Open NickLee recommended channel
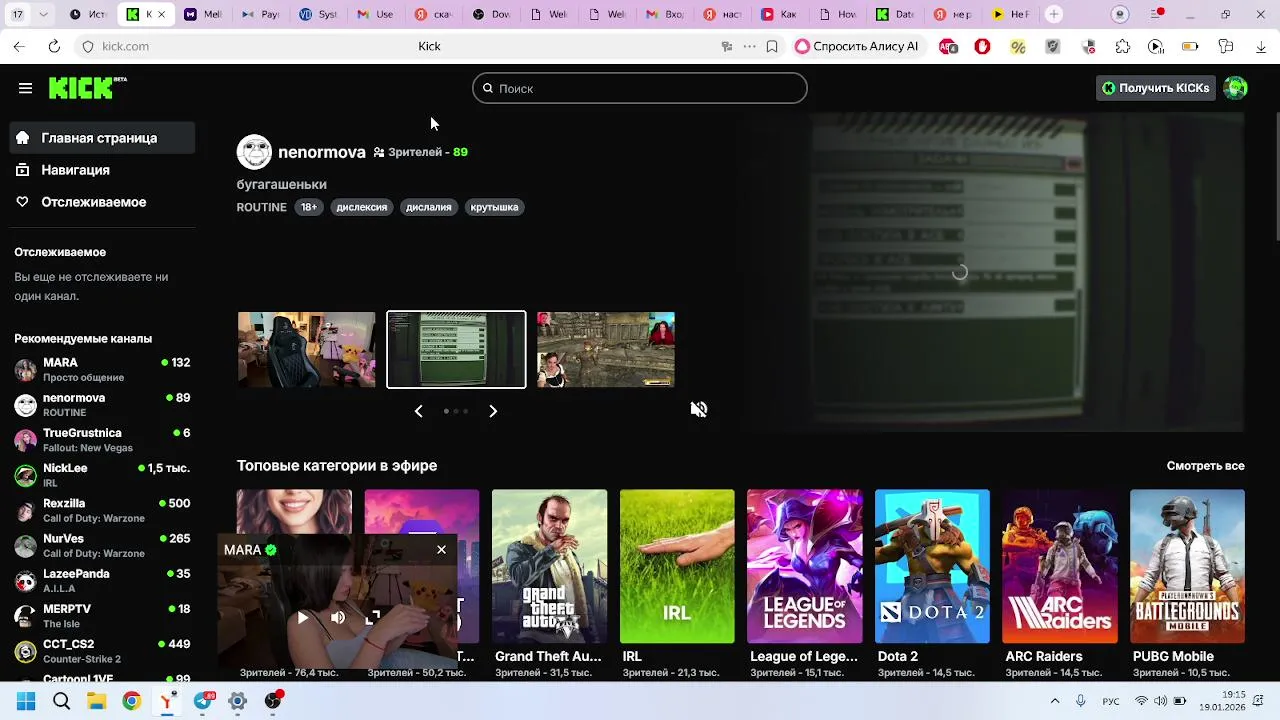 (x=102, y=475)
